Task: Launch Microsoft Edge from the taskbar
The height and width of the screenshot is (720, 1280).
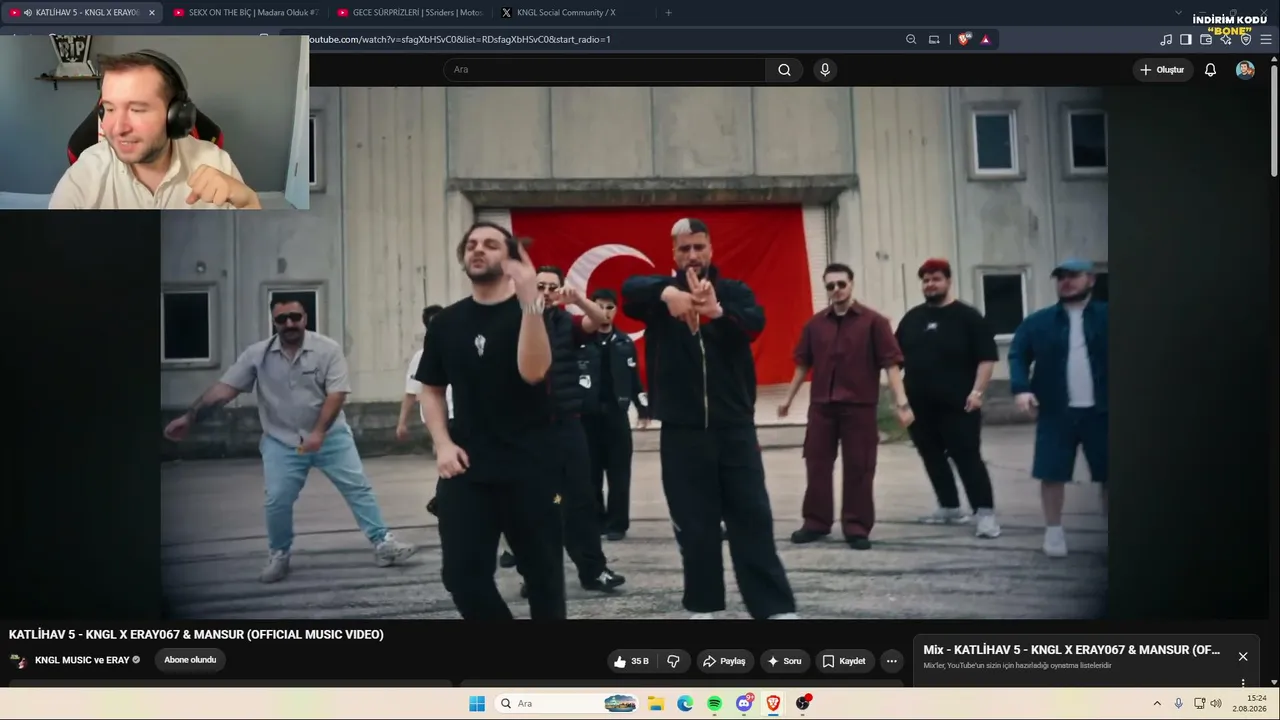Action: click(x=685, y=704)
